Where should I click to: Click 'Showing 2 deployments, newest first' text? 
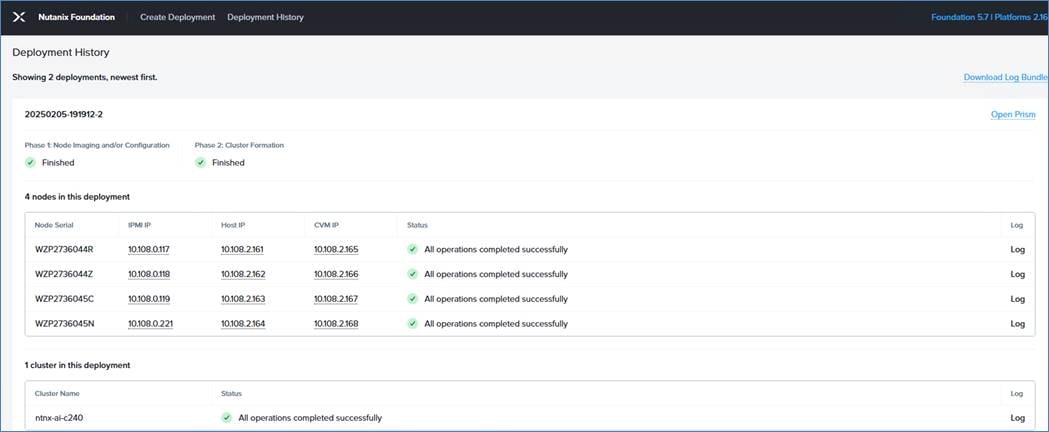coord(84,78)
